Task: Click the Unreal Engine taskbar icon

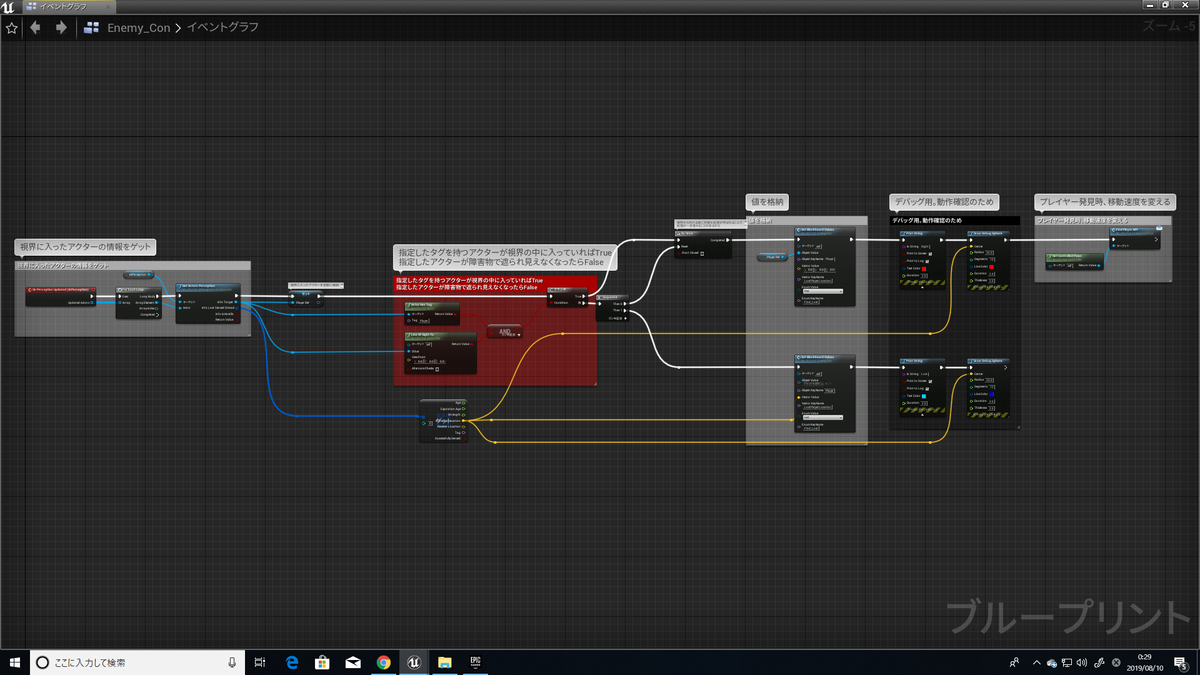Action: pos(414,662)
